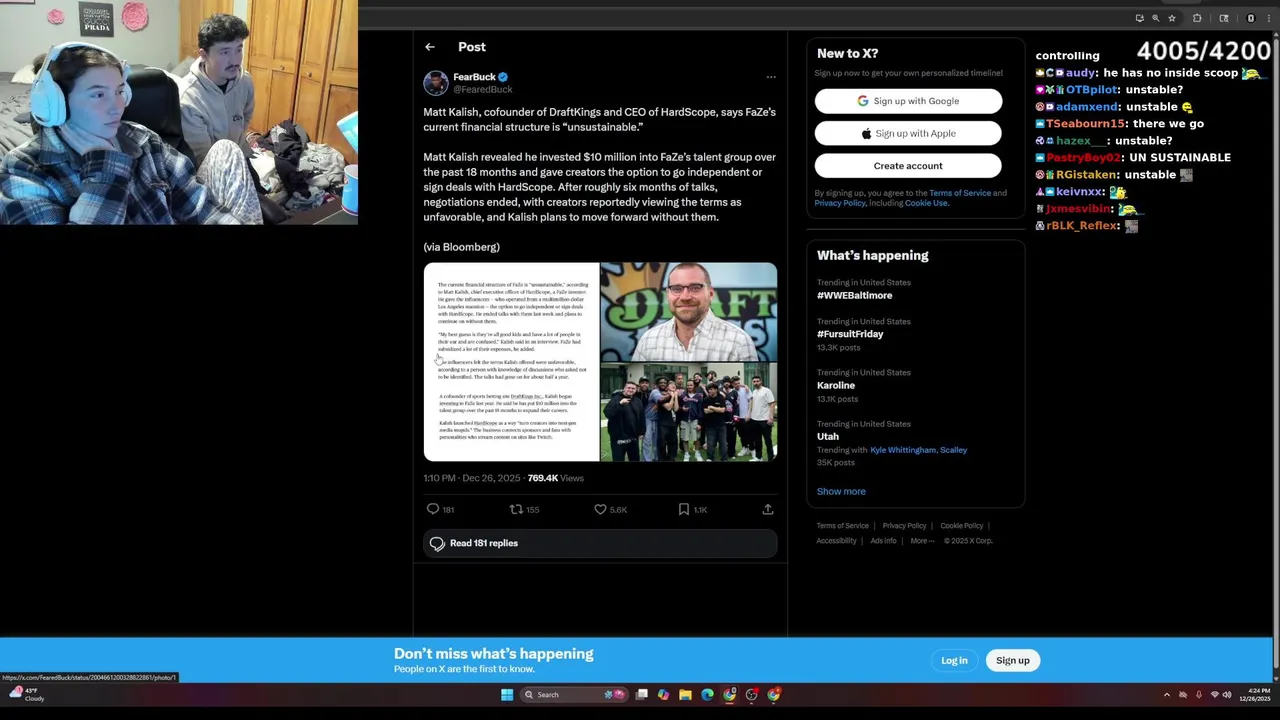
Task: Click @FearedBuck handle
Action: pyautogui.click(x=482, y=90)
